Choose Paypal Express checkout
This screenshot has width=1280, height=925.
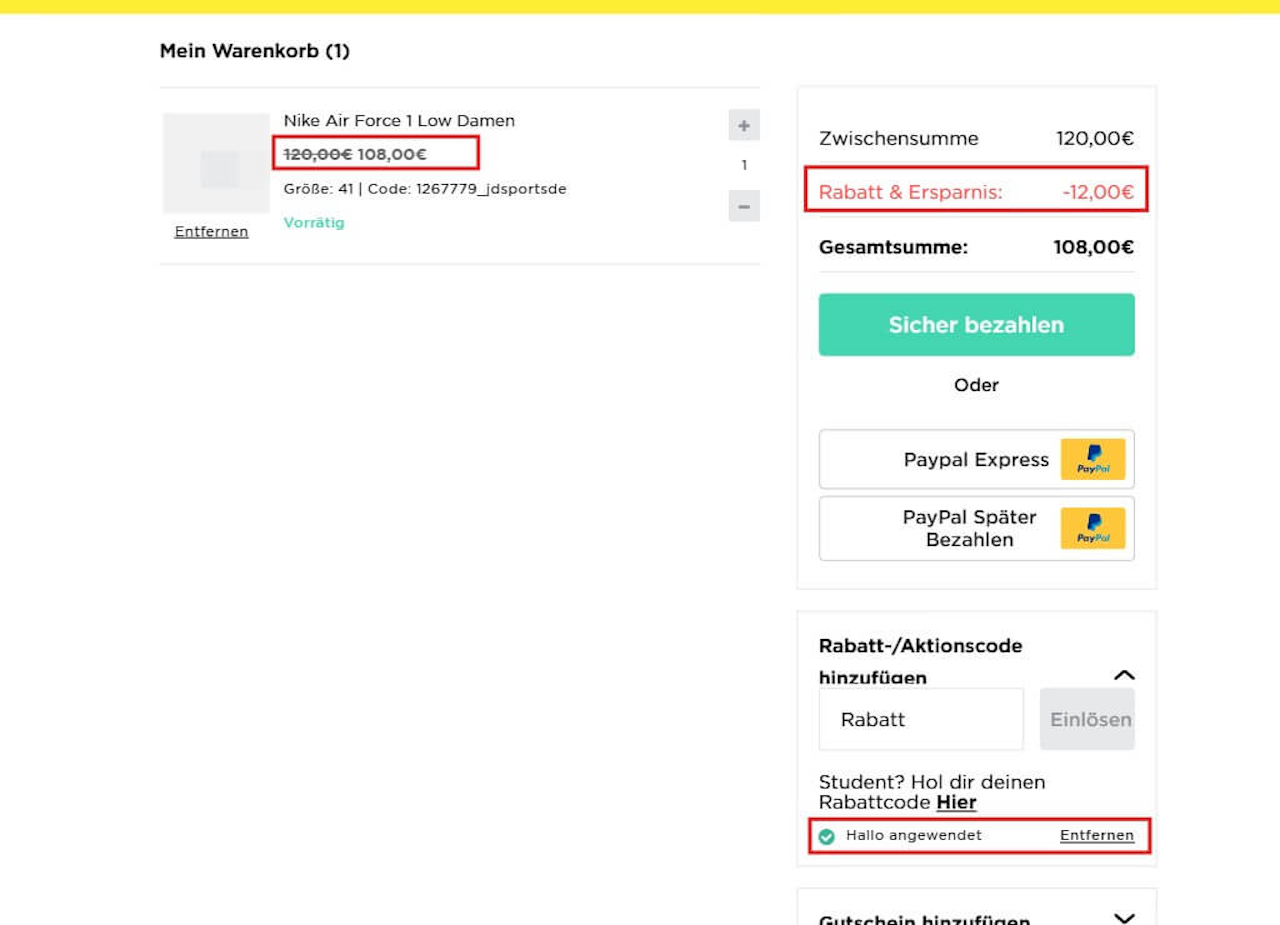click(x=976, y=460)
